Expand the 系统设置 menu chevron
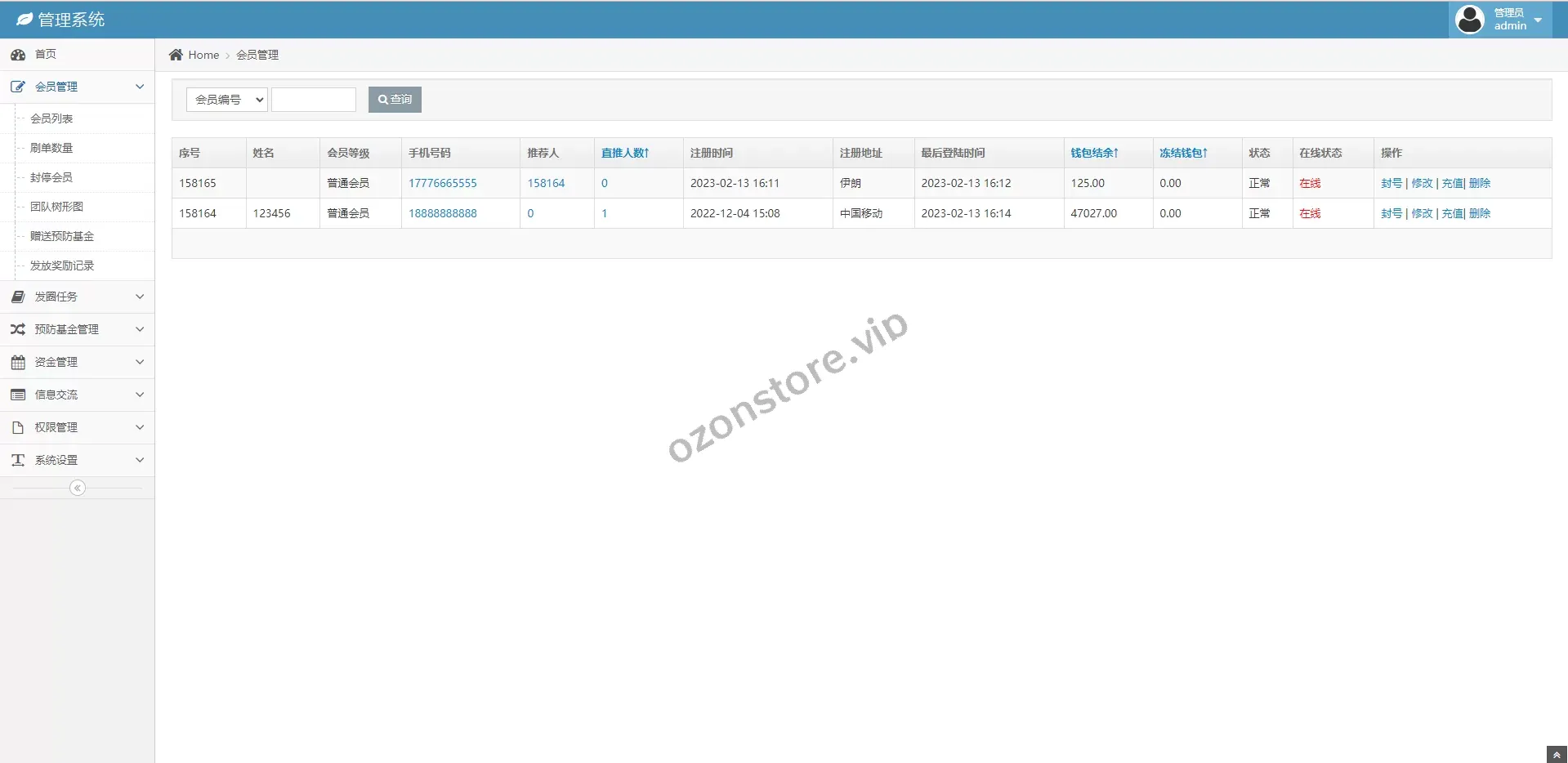The height and width of the screenshot is (763, 1568). [x=140, y=460]
